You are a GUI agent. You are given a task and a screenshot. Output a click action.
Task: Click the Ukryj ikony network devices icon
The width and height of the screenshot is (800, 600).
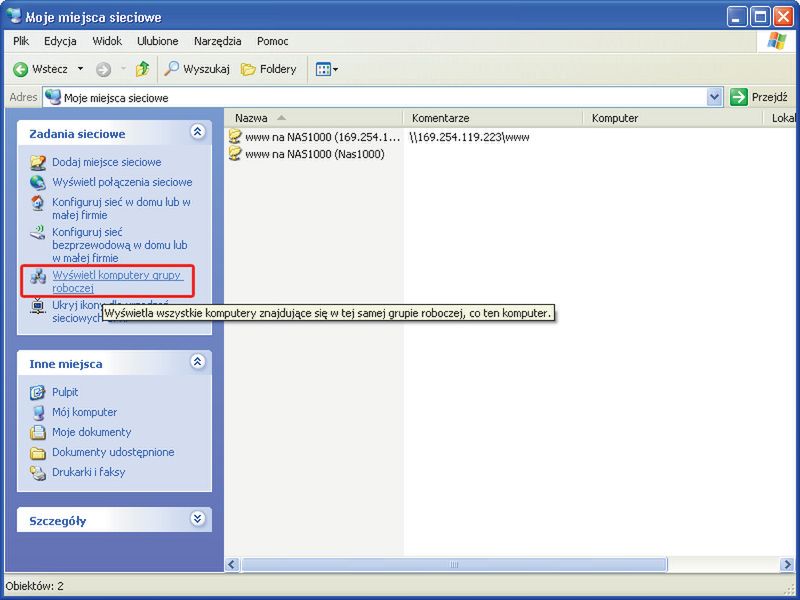(37, 306)
